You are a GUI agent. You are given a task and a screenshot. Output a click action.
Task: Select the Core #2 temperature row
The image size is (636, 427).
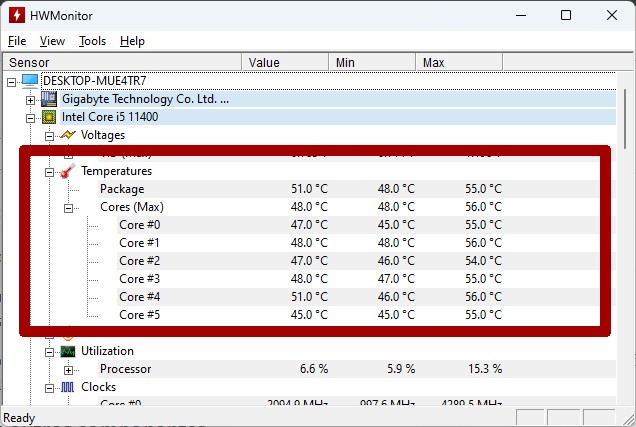[x=359, y=261]
